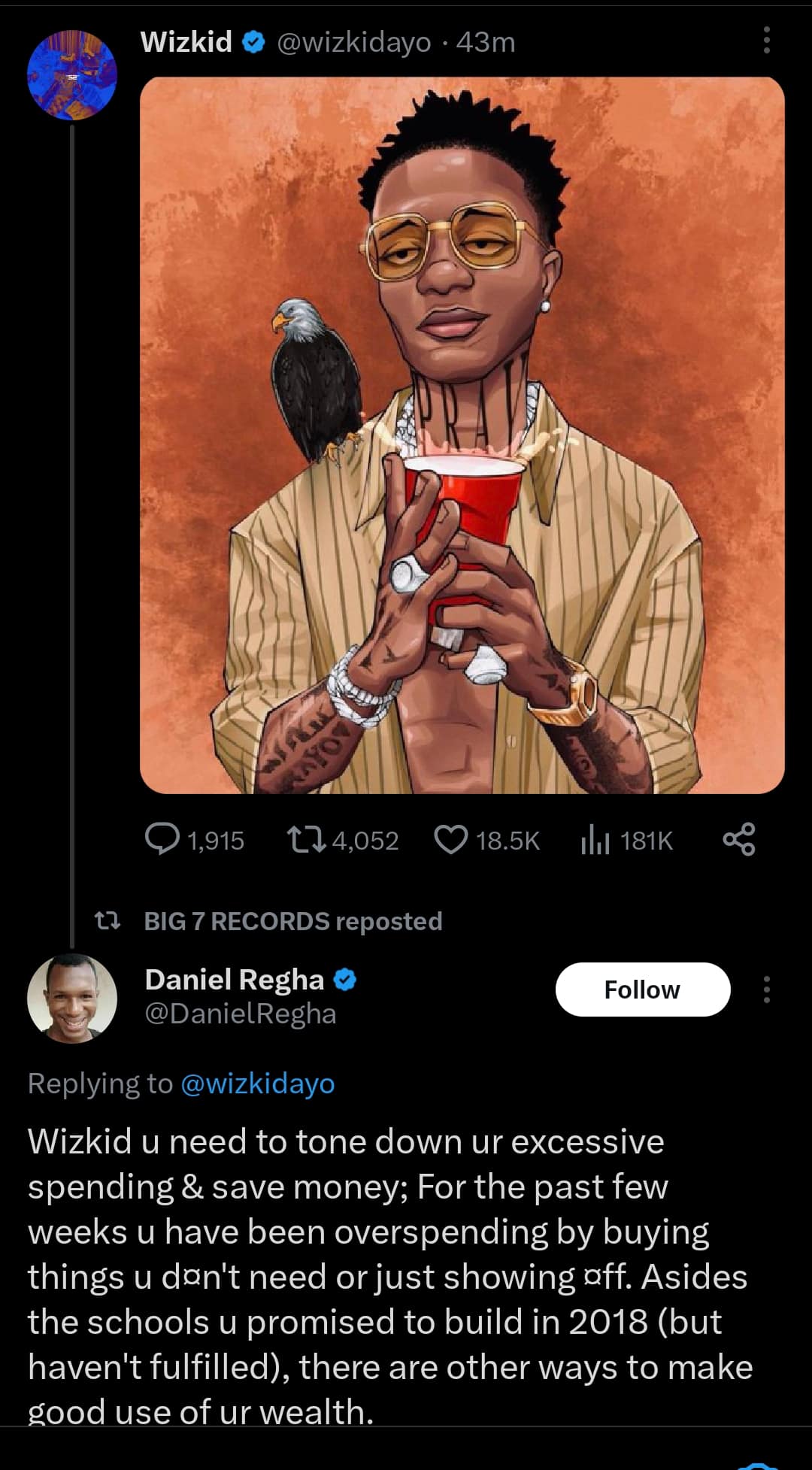The image size is (812, 1470).
Task: Click Wizkid's blue verified badge
Action: click(254, 42)
